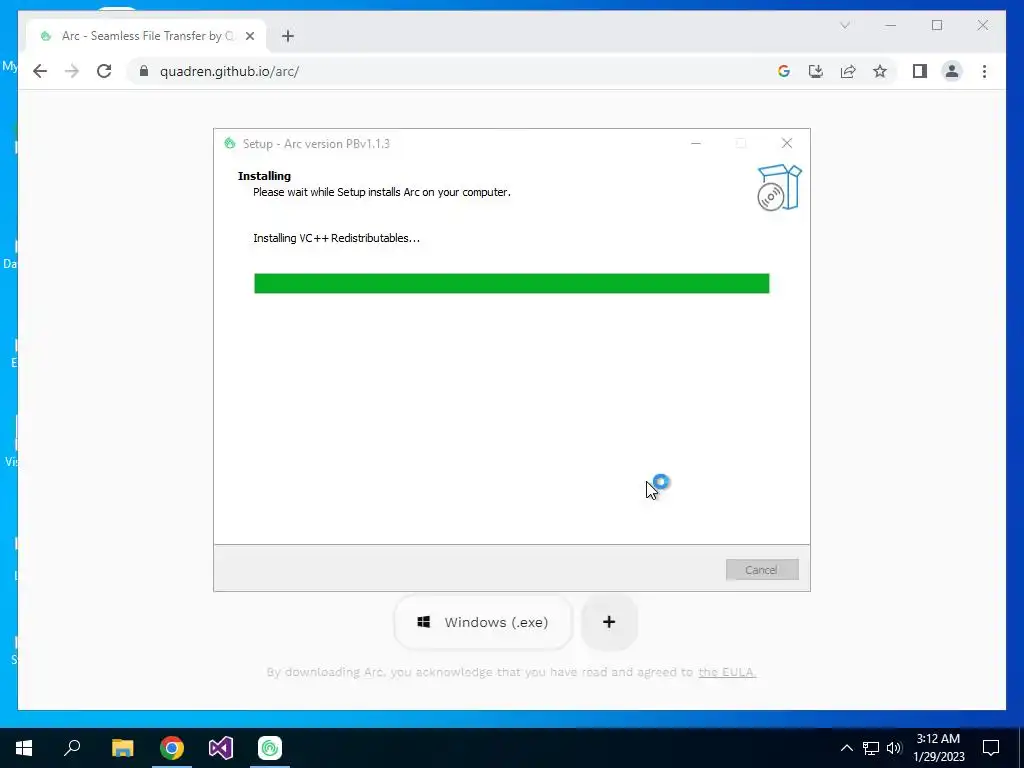Click the address bar URL quadren.github.io/arc/
Viewport: 1024px width, 768px height.
229,71
